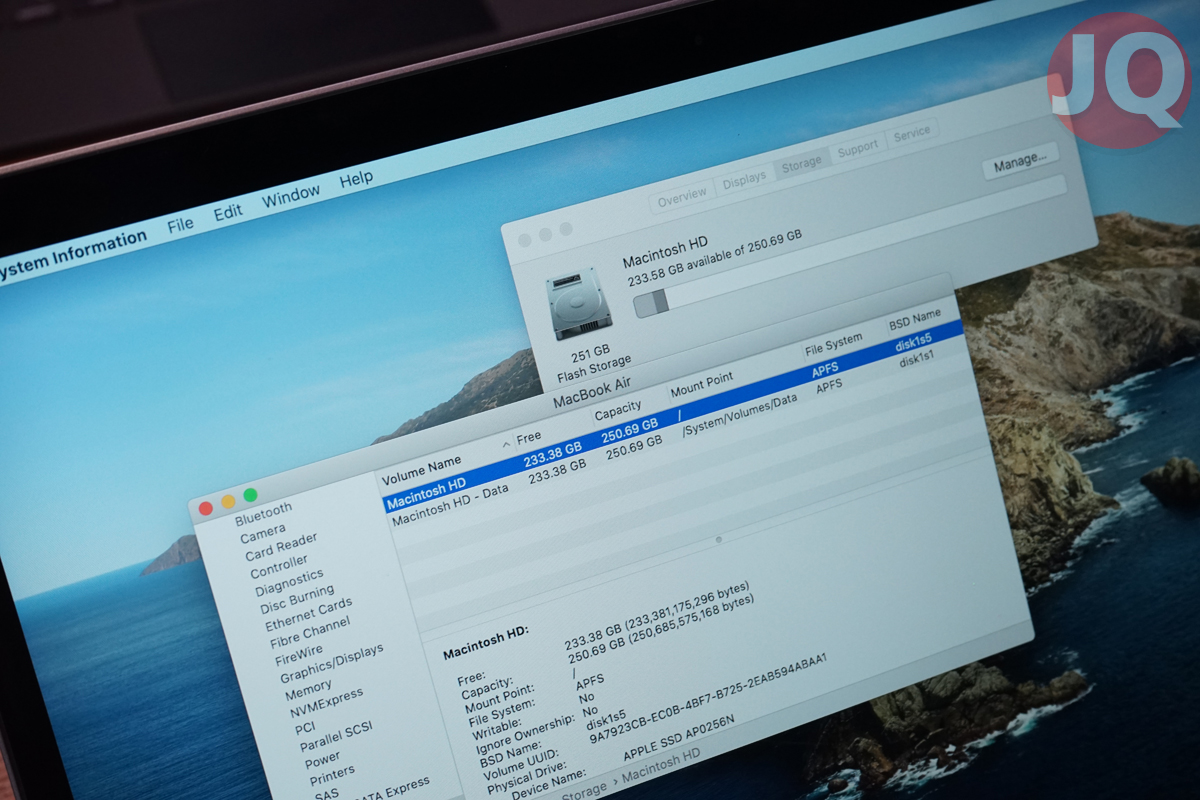Click the "251 GB Flash Storage" label

[x=593, y=362]
